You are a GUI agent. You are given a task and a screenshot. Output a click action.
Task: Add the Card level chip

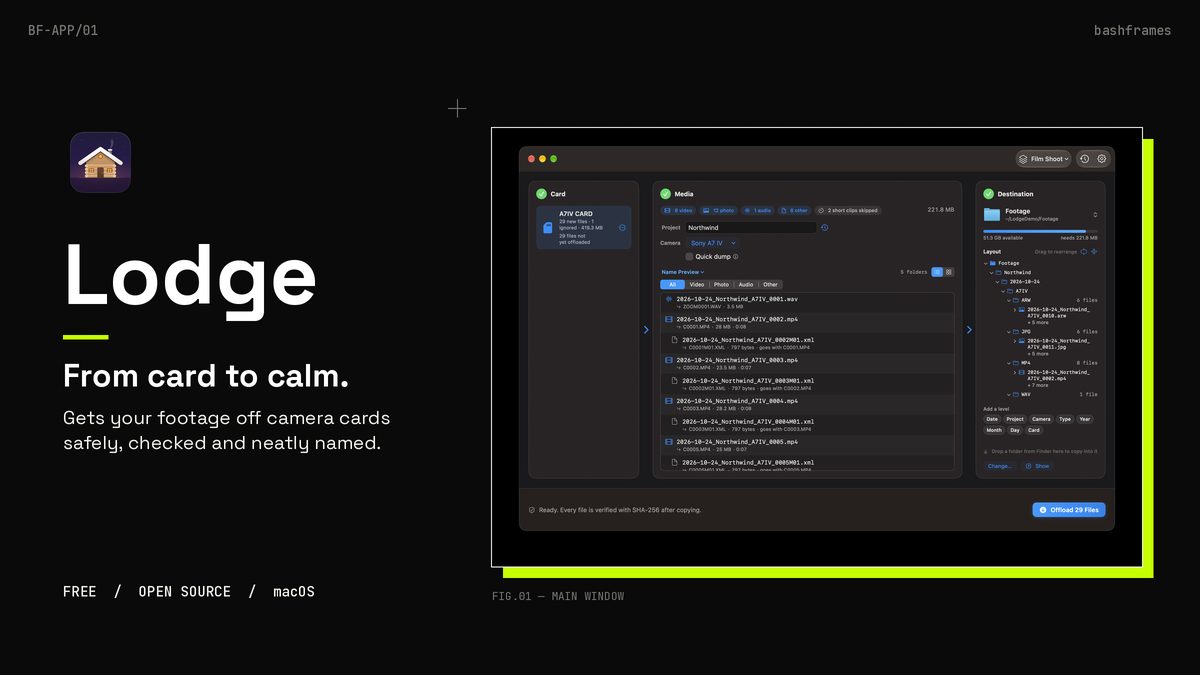click(x=1034, y=430)
